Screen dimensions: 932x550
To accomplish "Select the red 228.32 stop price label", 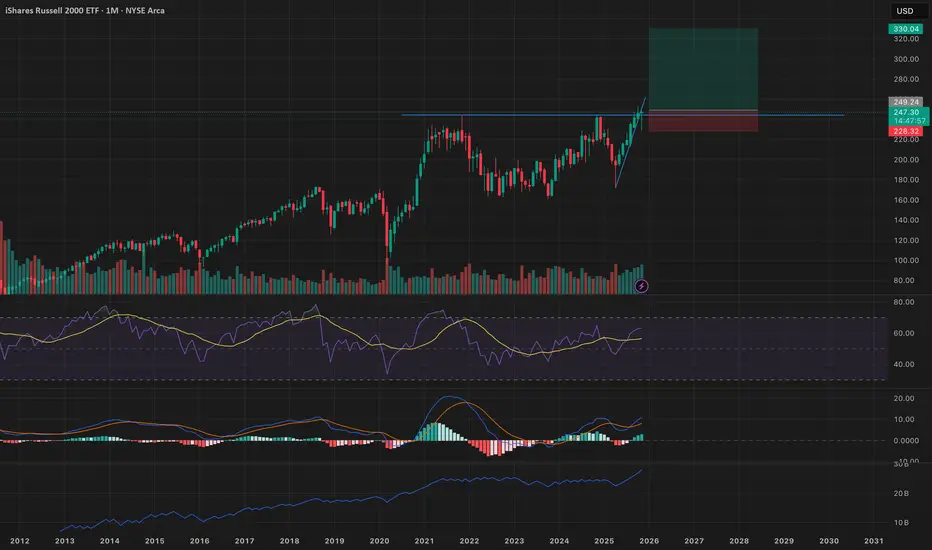I will pos(905,131).
